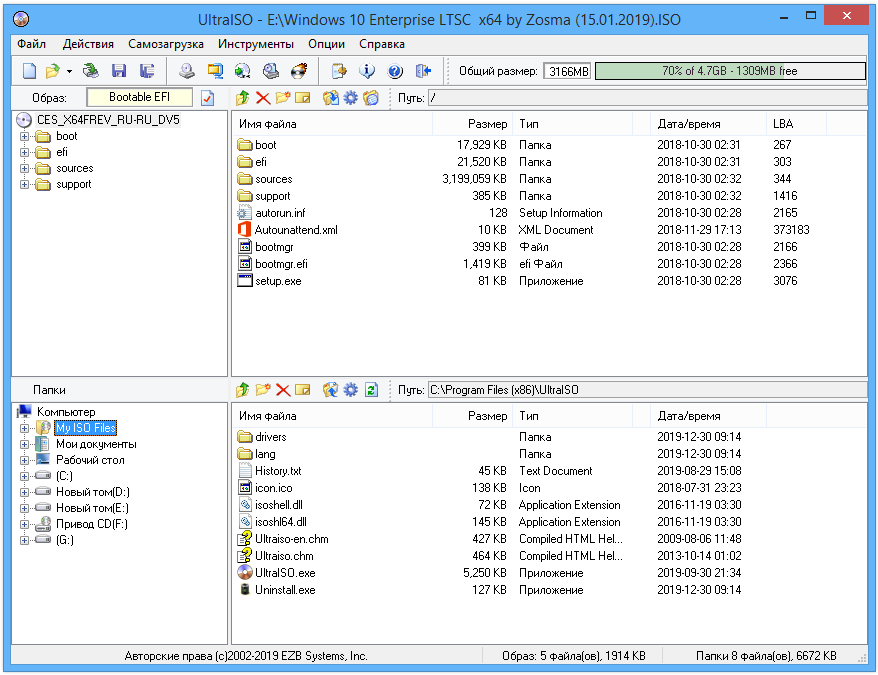Click the open CD/DVD icon in main toolbar
The height and width of the screenshot is (675, 878).
pyautogui.click(x=91, y=71)
